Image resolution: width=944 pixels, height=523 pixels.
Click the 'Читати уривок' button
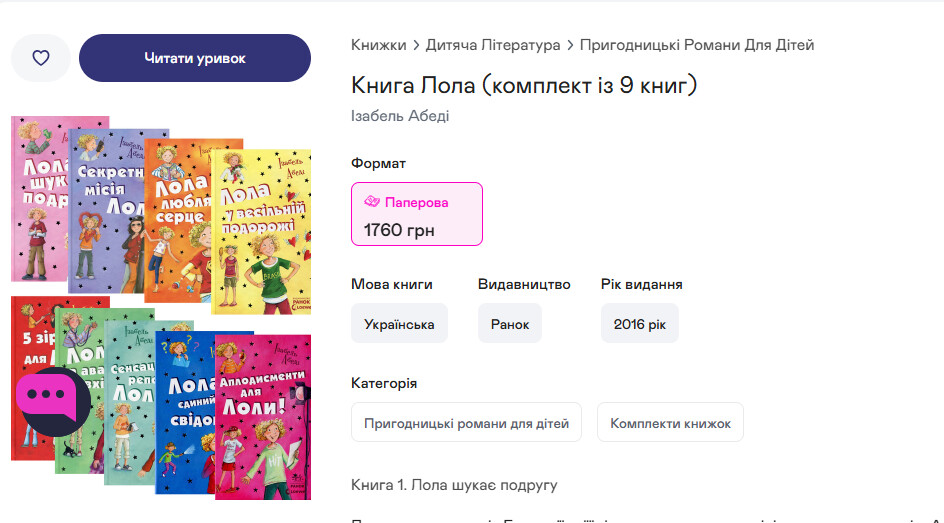tap(195, 58)
